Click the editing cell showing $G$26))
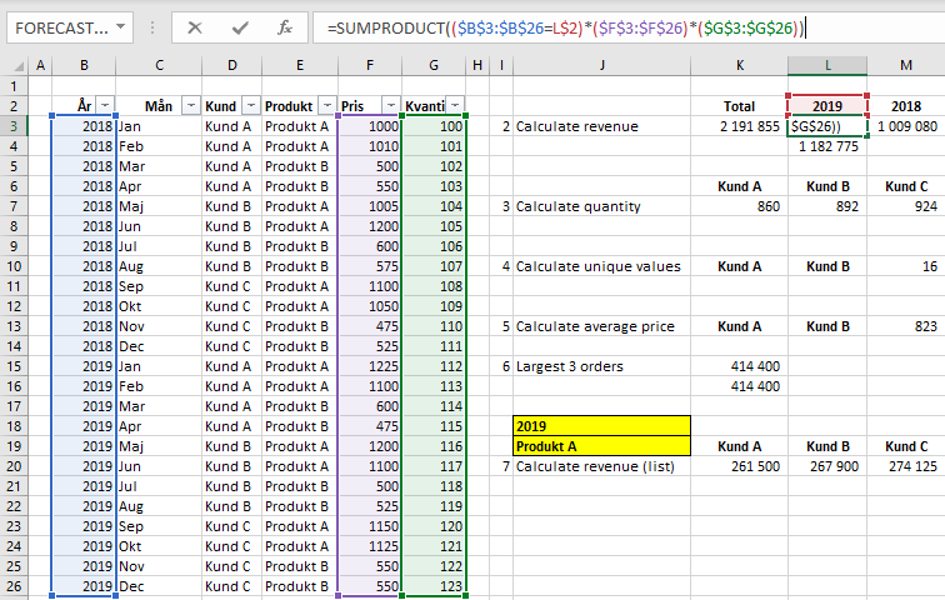This screenshot has width=945, height=600. [x=827, y=126]
